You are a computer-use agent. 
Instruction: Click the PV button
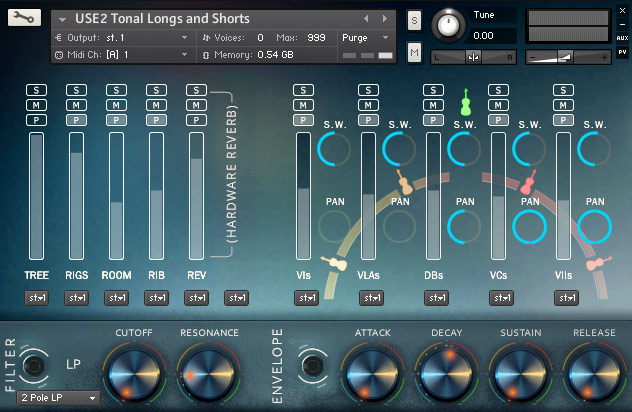(x=622, y=52)
